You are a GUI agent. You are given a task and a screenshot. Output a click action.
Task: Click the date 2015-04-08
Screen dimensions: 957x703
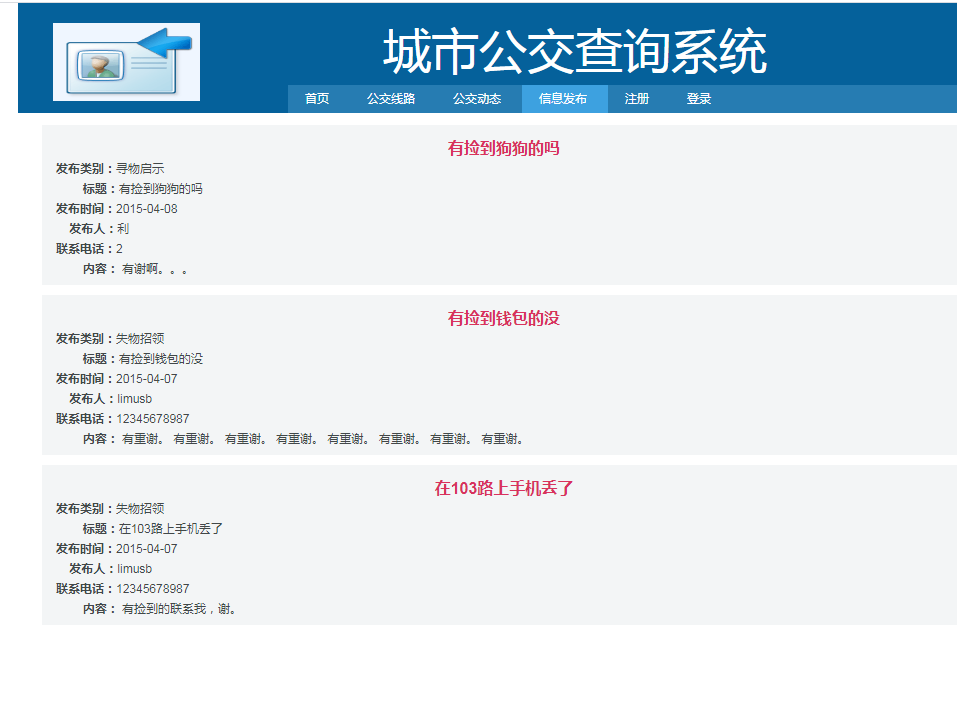(147, 209)
